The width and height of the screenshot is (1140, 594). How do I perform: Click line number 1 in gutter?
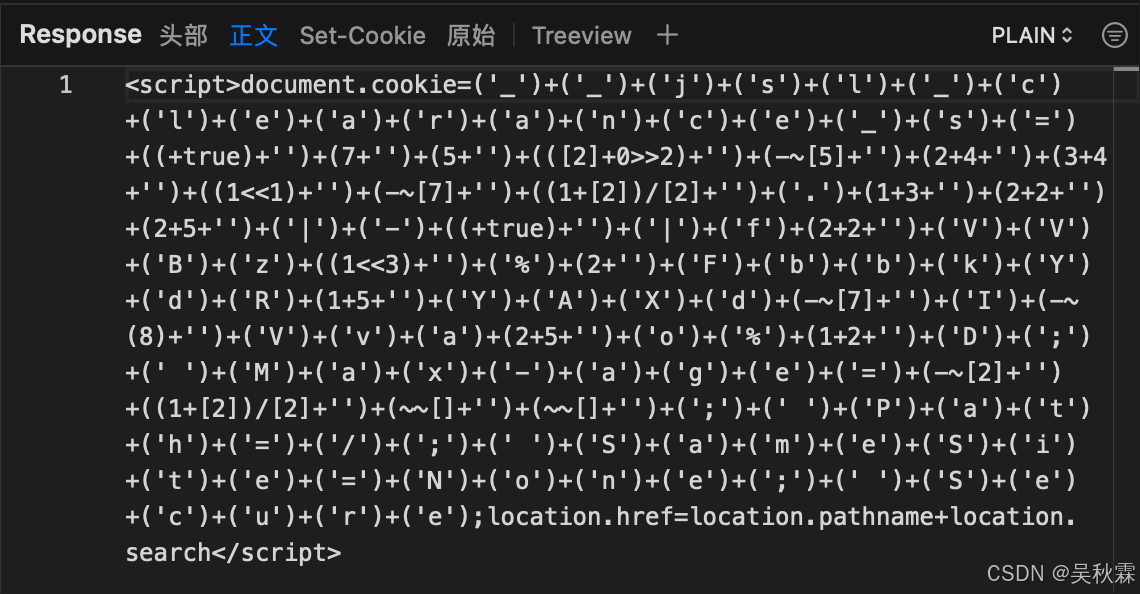[x=65, y=85]
